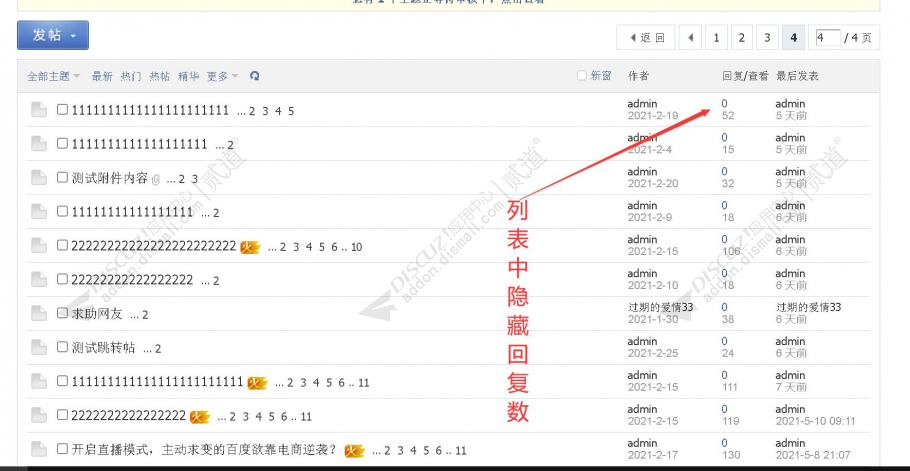
Task: Click the thread icon of the 2021-2-10 row
Action: coord(39,280)
